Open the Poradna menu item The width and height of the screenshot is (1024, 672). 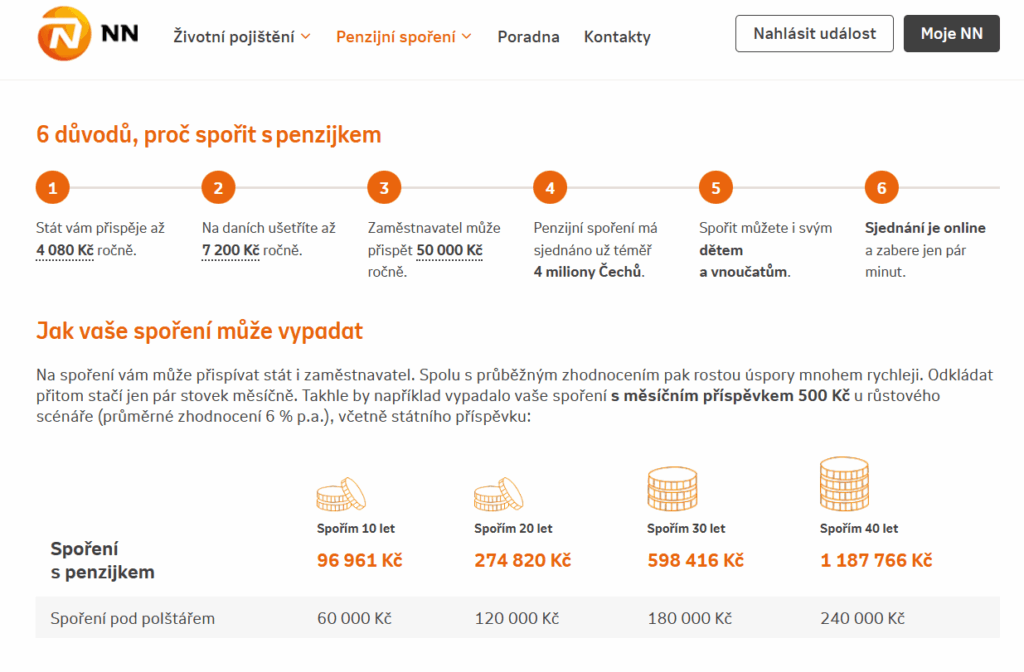click(x=528, y=37)
